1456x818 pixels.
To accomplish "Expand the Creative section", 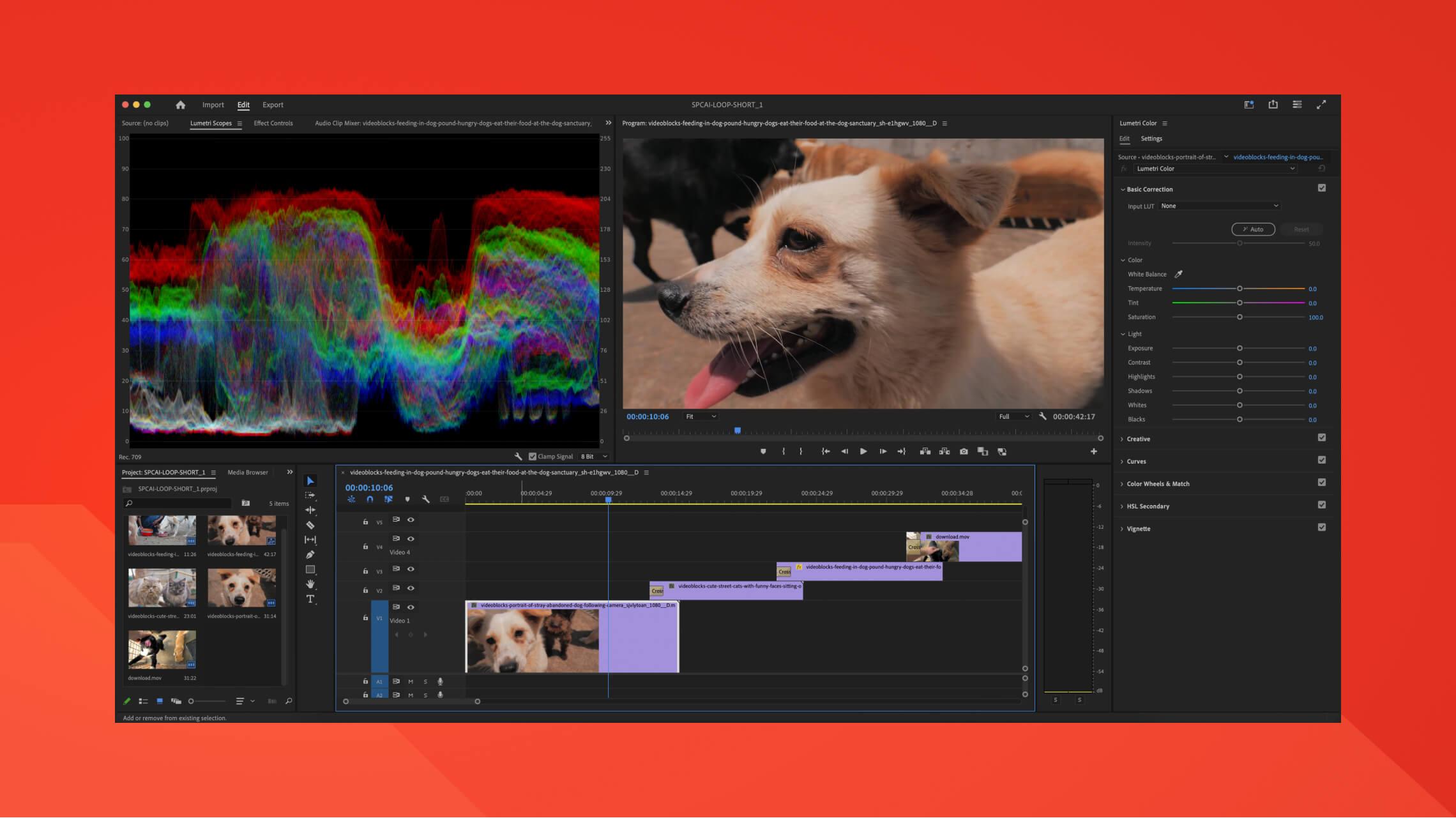I will pos(1122,439).
